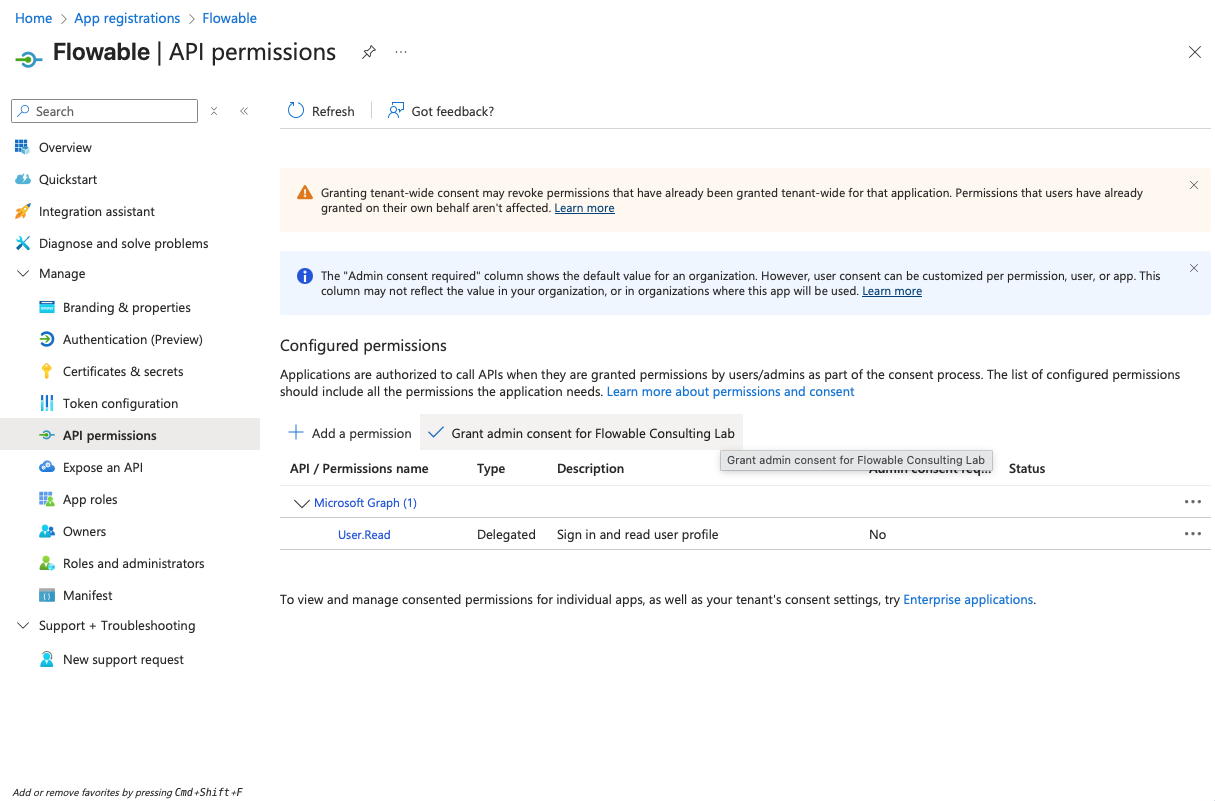The height and width of the screenshot is (801, 1215).
Task: Open the Quickstart cloud icon
Action: click(x=23, y=179)
